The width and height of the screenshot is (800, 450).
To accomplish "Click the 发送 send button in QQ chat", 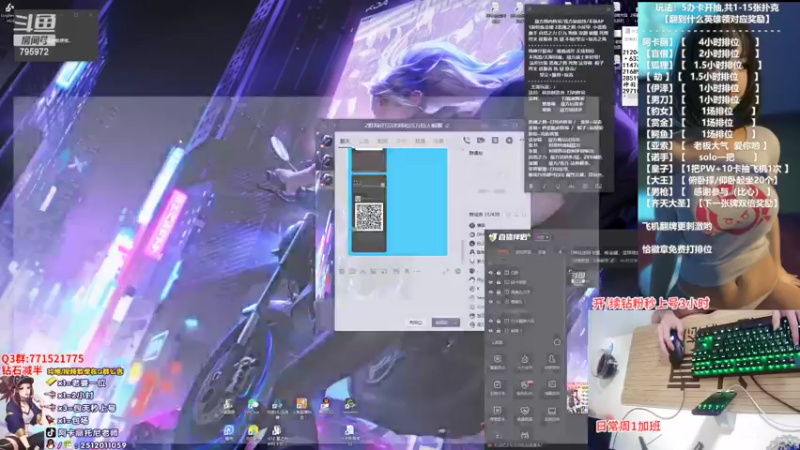I will pyautogui.click(x=442, y=322).
